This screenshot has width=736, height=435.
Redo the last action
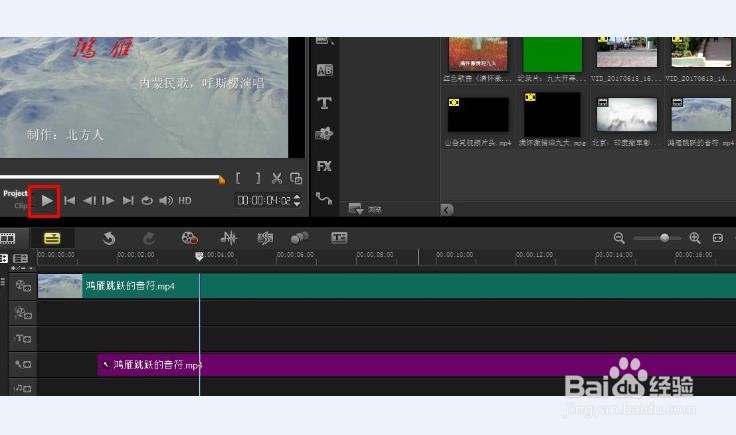[149, 238]
